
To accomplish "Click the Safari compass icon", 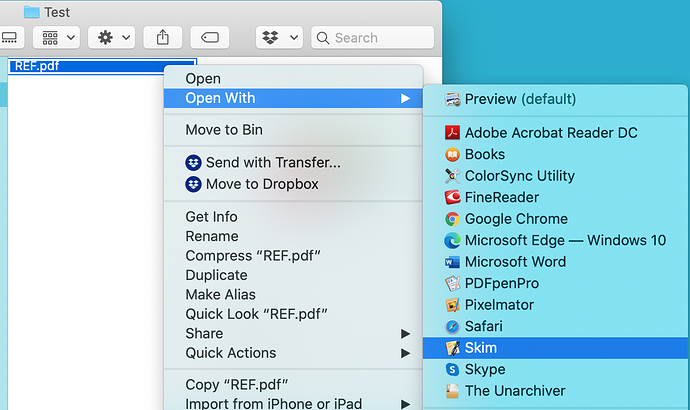I will [x=452, y=326].
